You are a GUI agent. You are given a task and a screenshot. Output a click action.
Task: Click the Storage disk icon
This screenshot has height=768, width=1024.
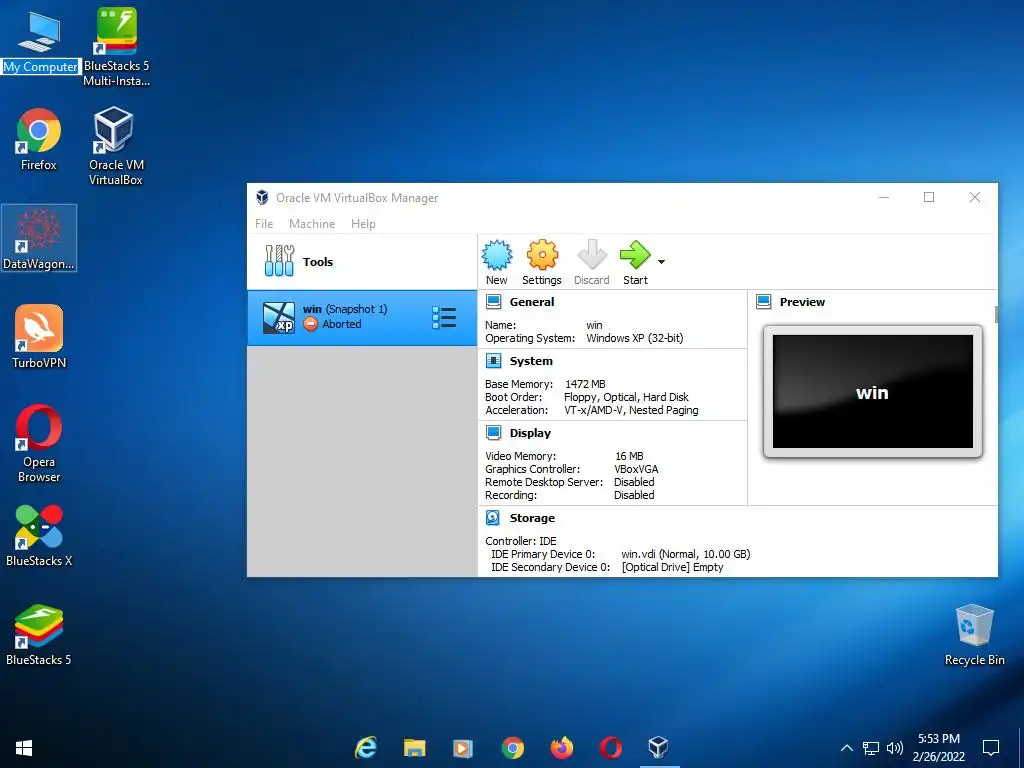coord(493,517)
